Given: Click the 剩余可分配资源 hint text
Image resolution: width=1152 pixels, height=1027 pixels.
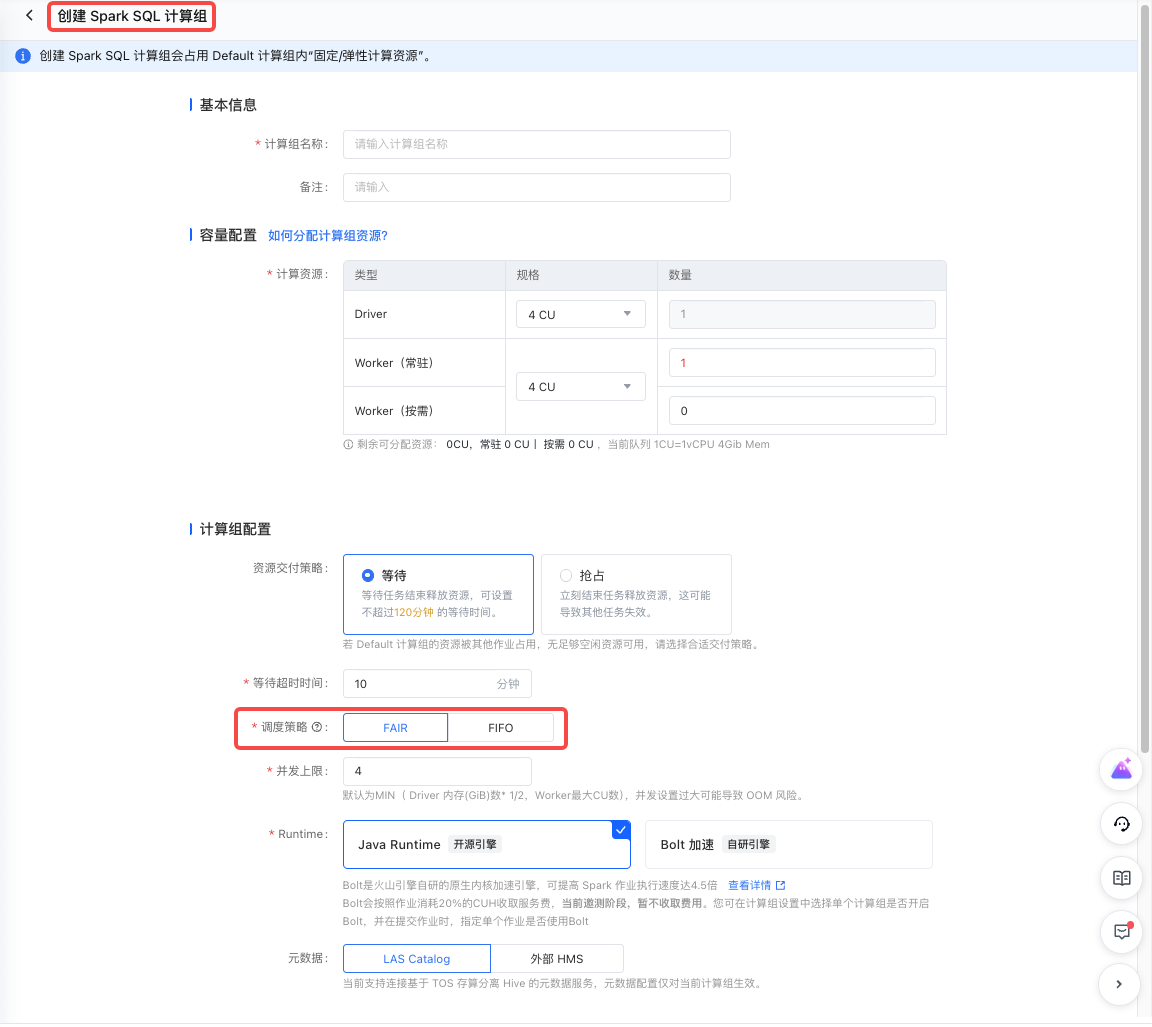Looking at the screenshot, I should point(556,444).
